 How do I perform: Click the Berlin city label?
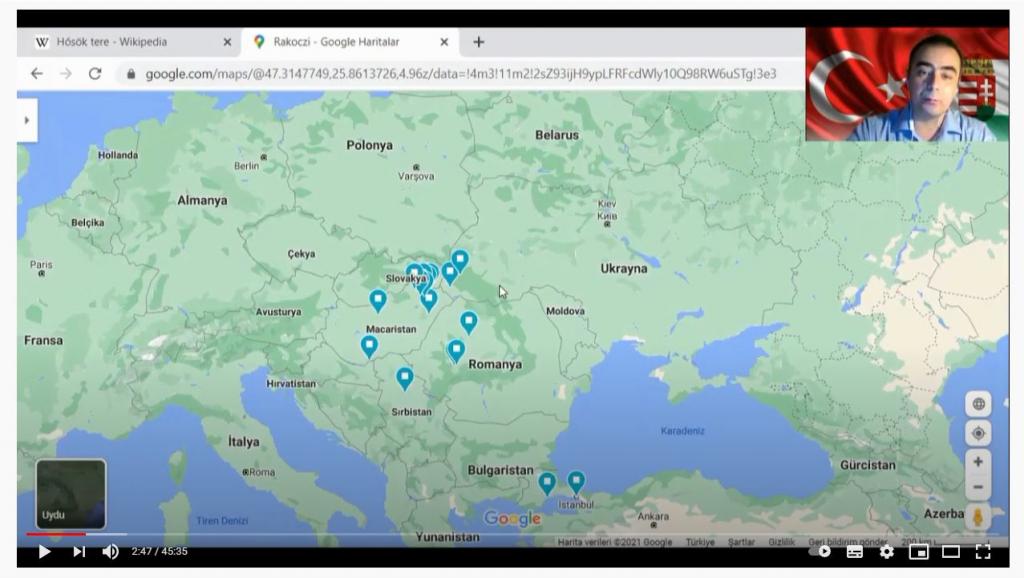246,166
